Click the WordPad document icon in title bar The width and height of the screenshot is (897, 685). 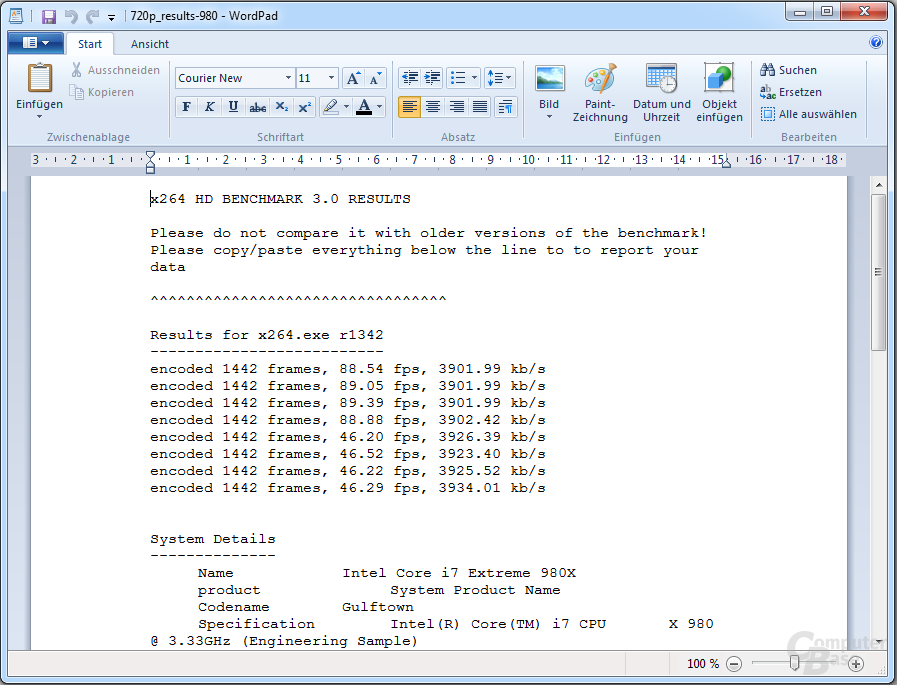pyautogui.click(x=17, y=16)
